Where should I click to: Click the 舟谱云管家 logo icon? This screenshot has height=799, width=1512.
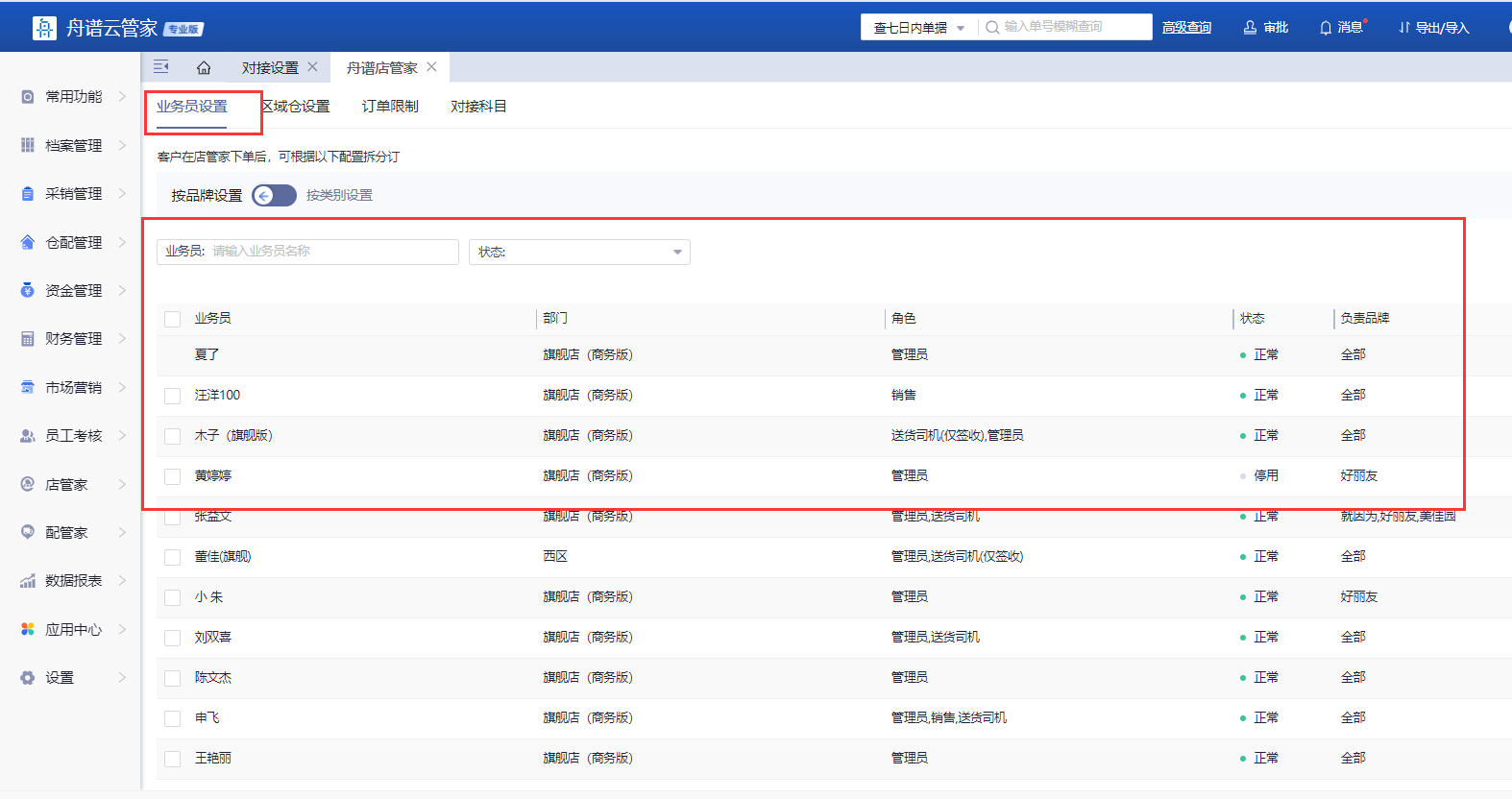tap(44, 28)
